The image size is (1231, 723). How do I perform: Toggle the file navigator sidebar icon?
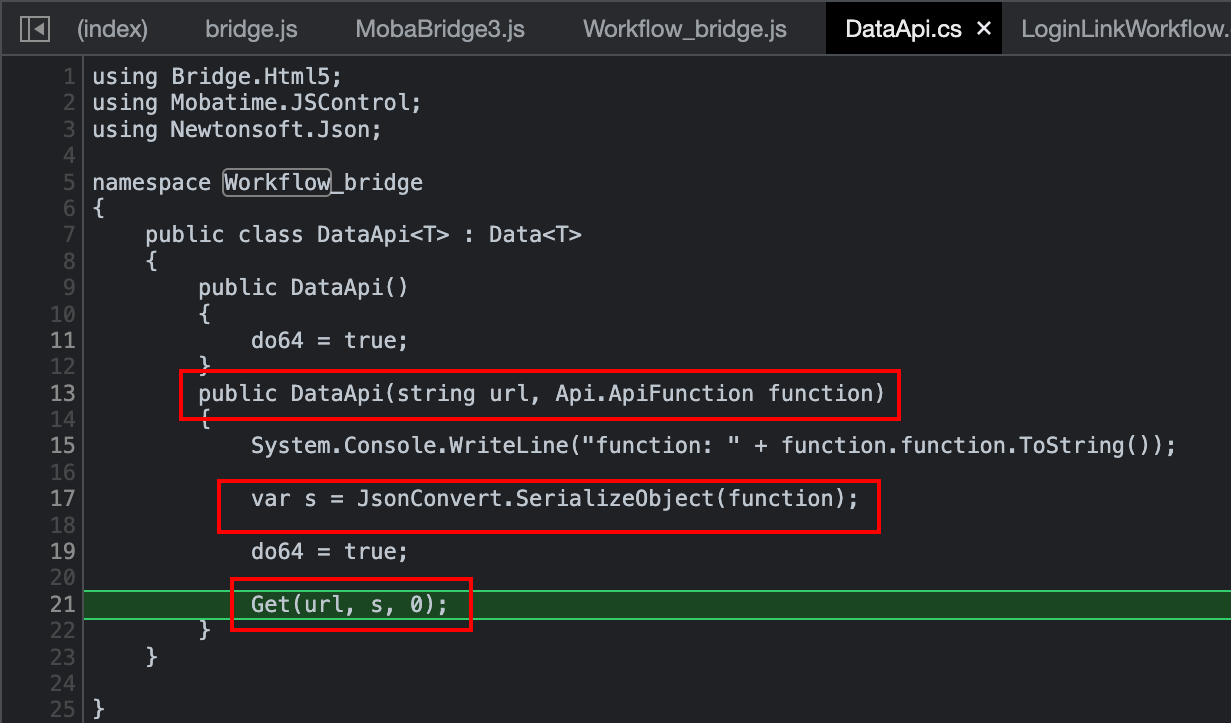tap(35, 29)
